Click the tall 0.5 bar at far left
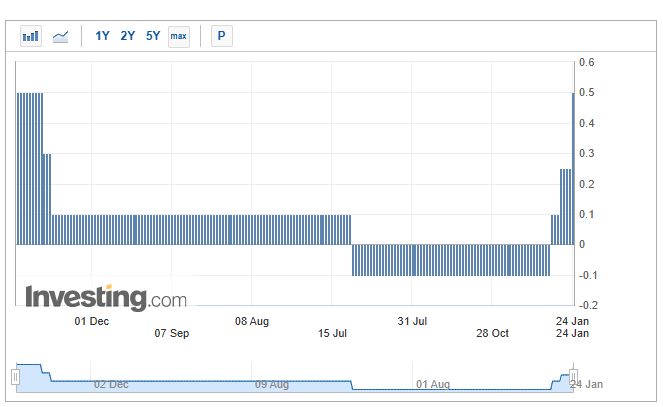The image size is (663, 407). (20, 168)
